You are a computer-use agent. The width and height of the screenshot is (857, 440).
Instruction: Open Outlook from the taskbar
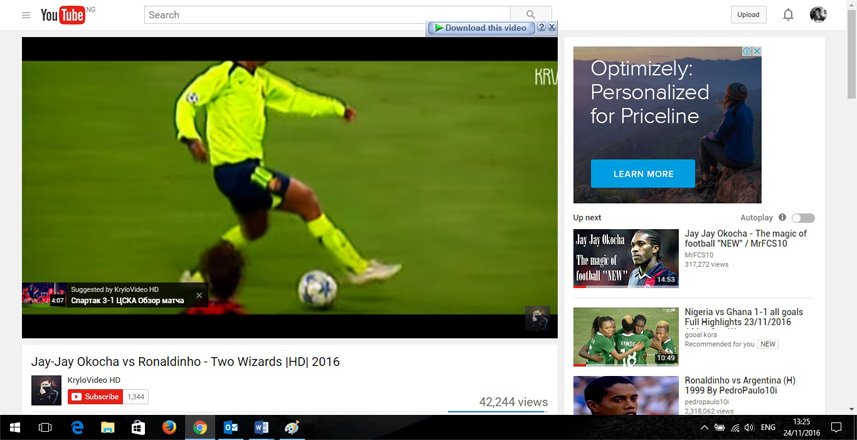point(231,427)
